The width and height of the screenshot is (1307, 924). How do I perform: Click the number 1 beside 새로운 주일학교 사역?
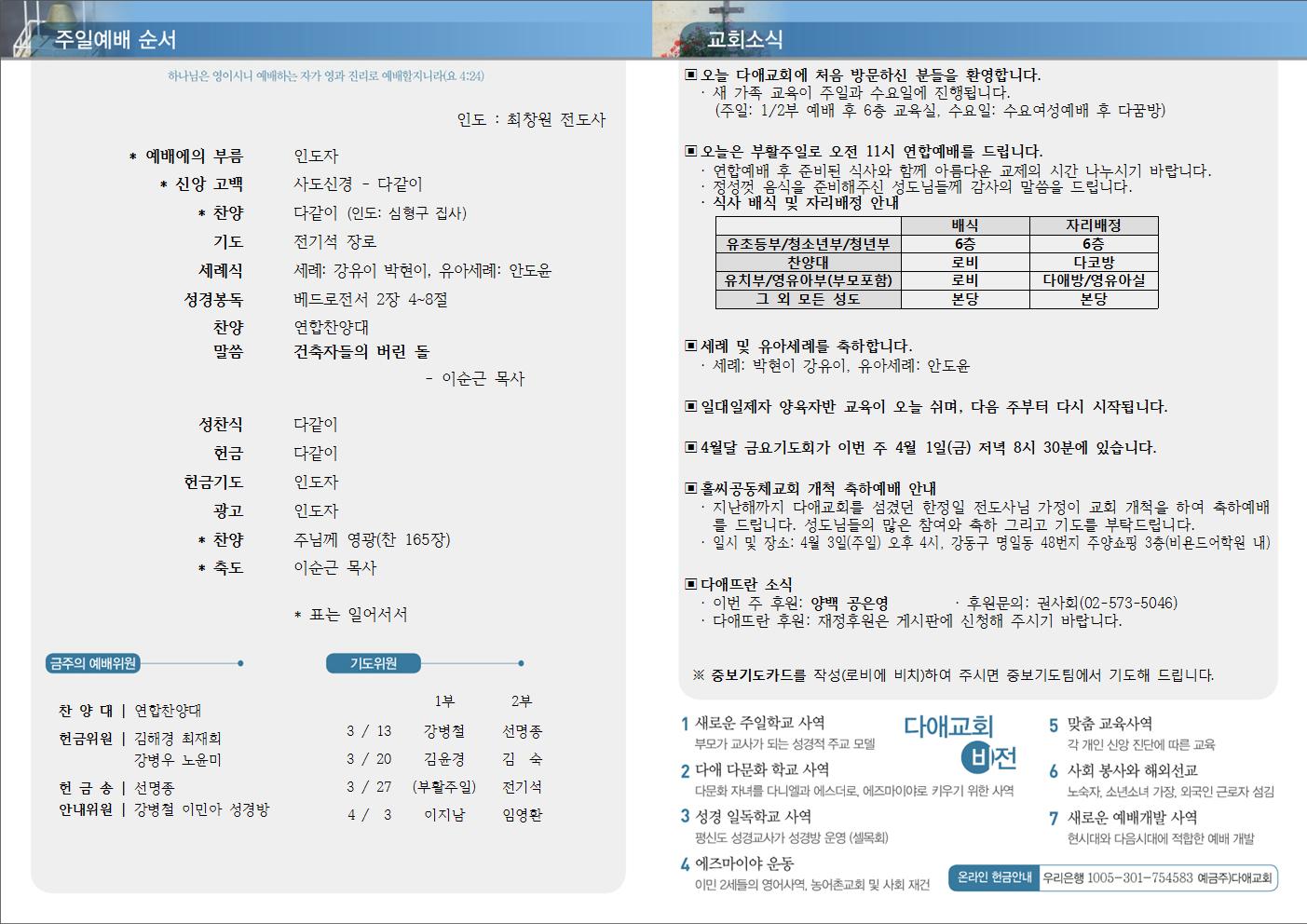[x=685, y=724]
